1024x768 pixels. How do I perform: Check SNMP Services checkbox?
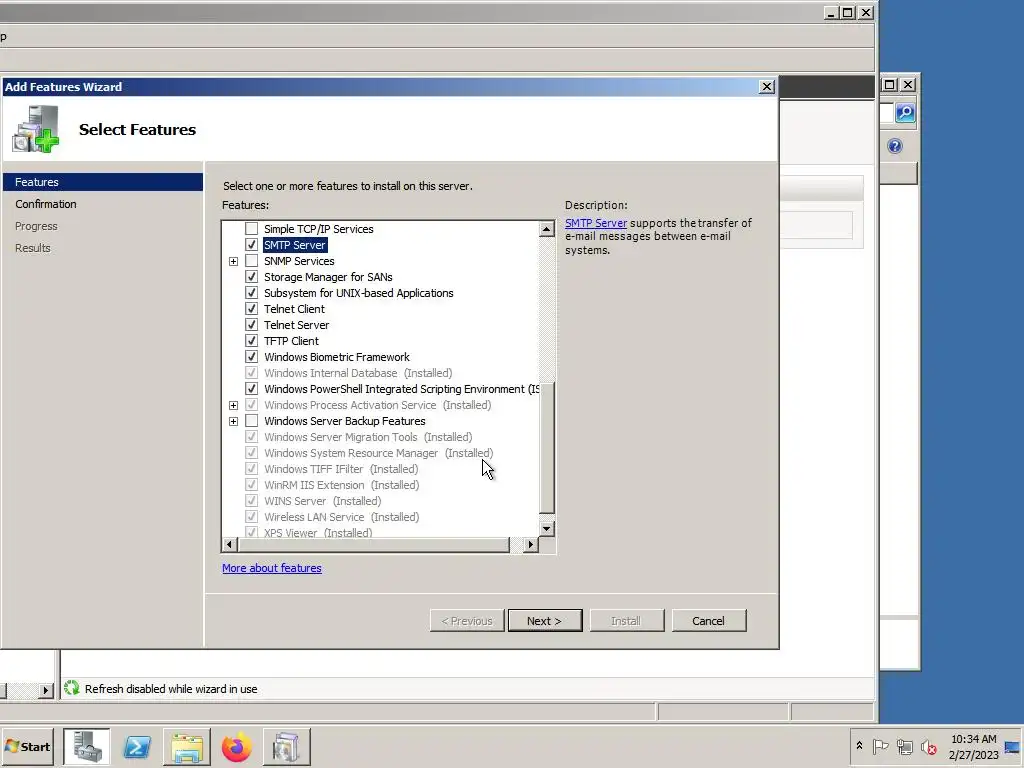[x=251, y=261]
